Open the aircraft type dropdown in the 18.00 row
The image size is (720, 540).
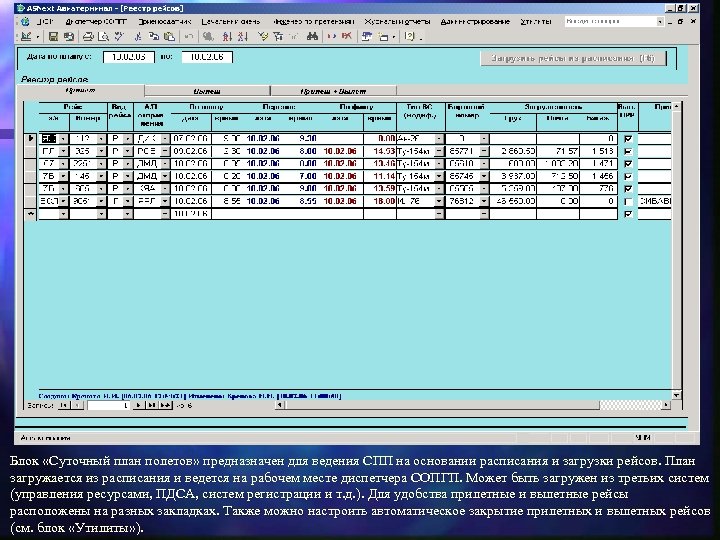(x=439, y=201)
